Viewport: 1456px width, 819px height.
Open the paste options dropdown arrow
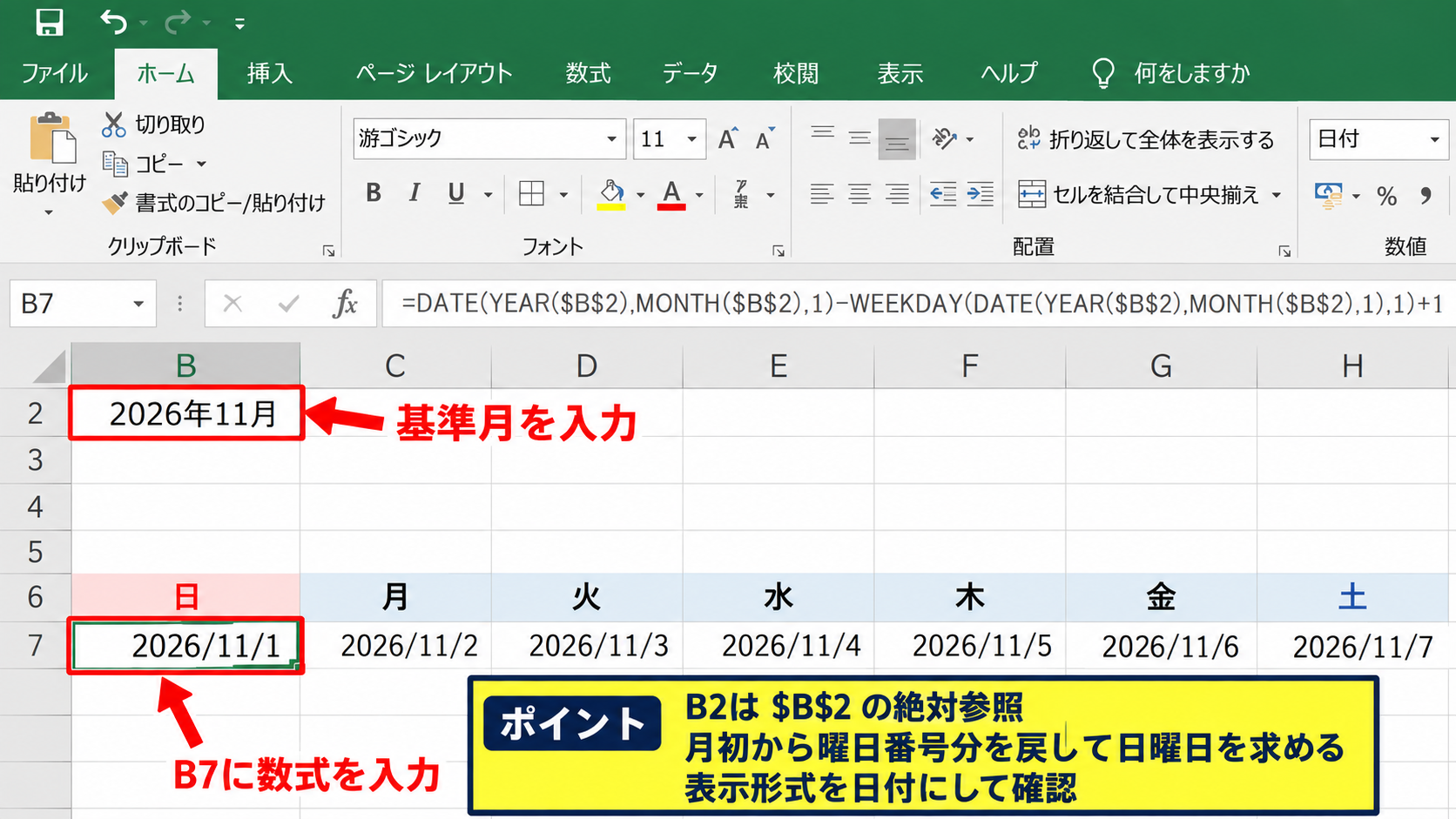(49, 212)
